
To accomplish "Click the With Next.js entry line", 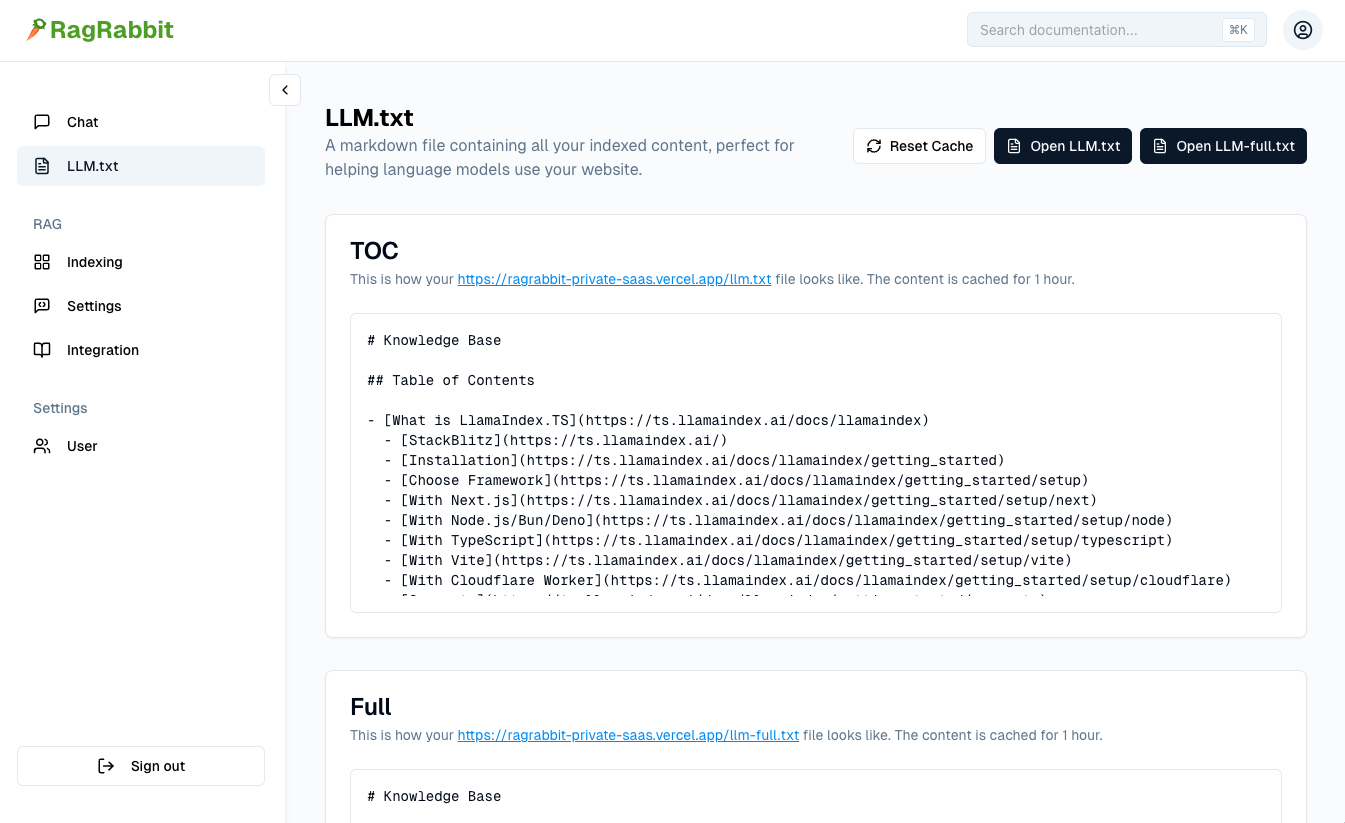I will [x=741, y=500].
